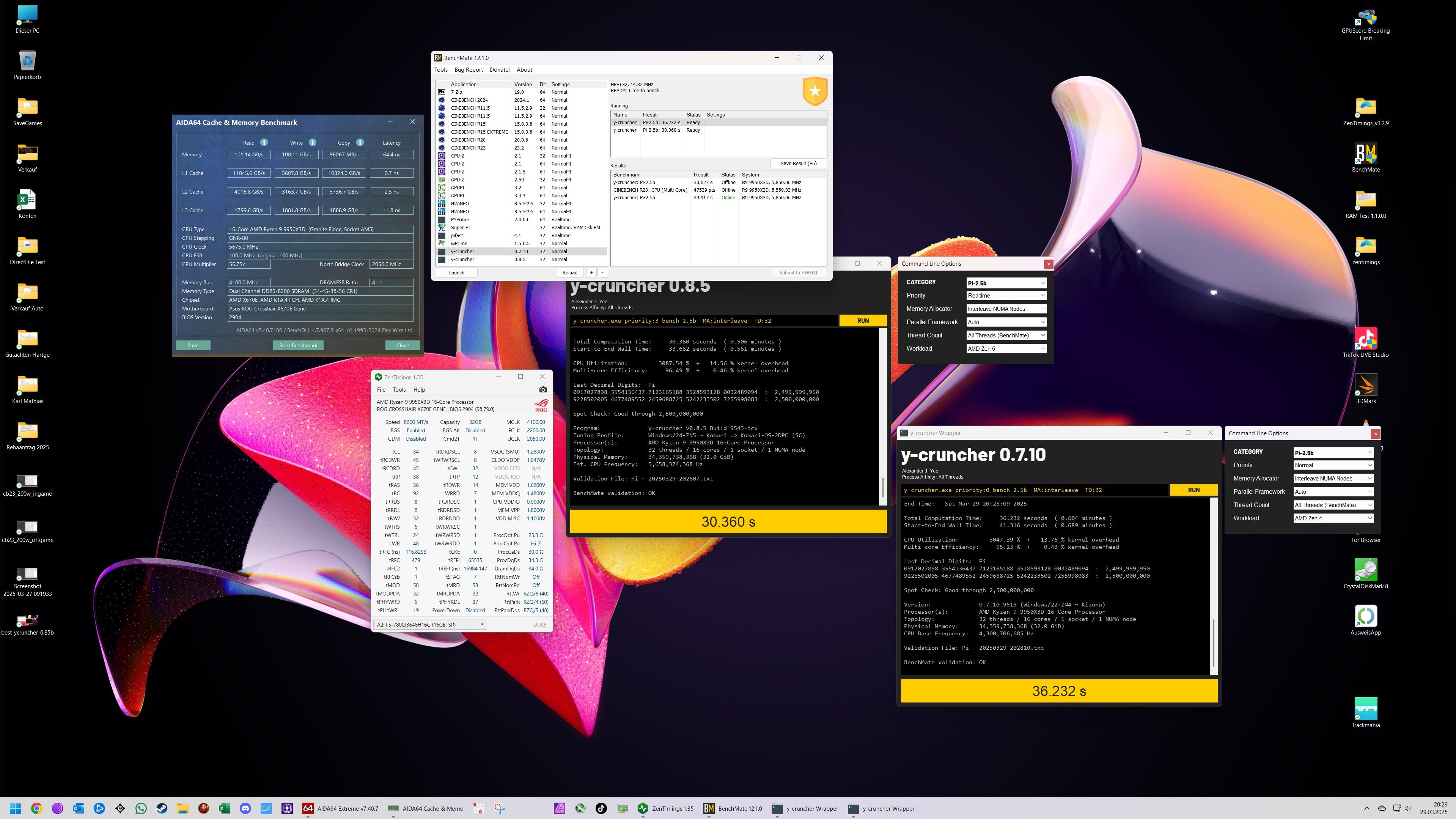Click Save Result (F6) button
Screen dimensions: 1456x819
[x=798, y=164]
